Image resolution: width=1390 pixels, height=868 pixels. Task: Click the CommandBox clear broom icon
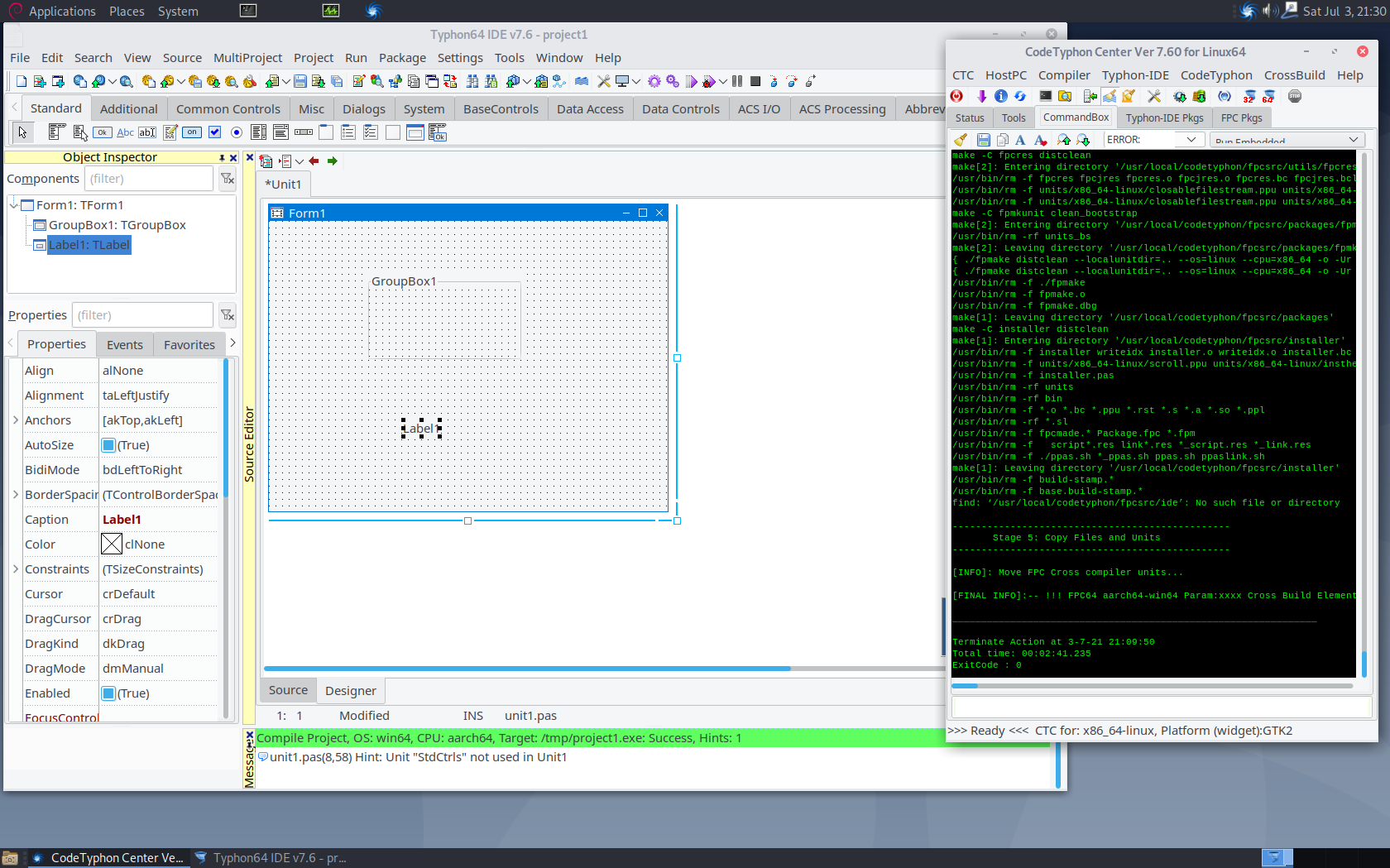pyautogui.click(x=961, y=140)
